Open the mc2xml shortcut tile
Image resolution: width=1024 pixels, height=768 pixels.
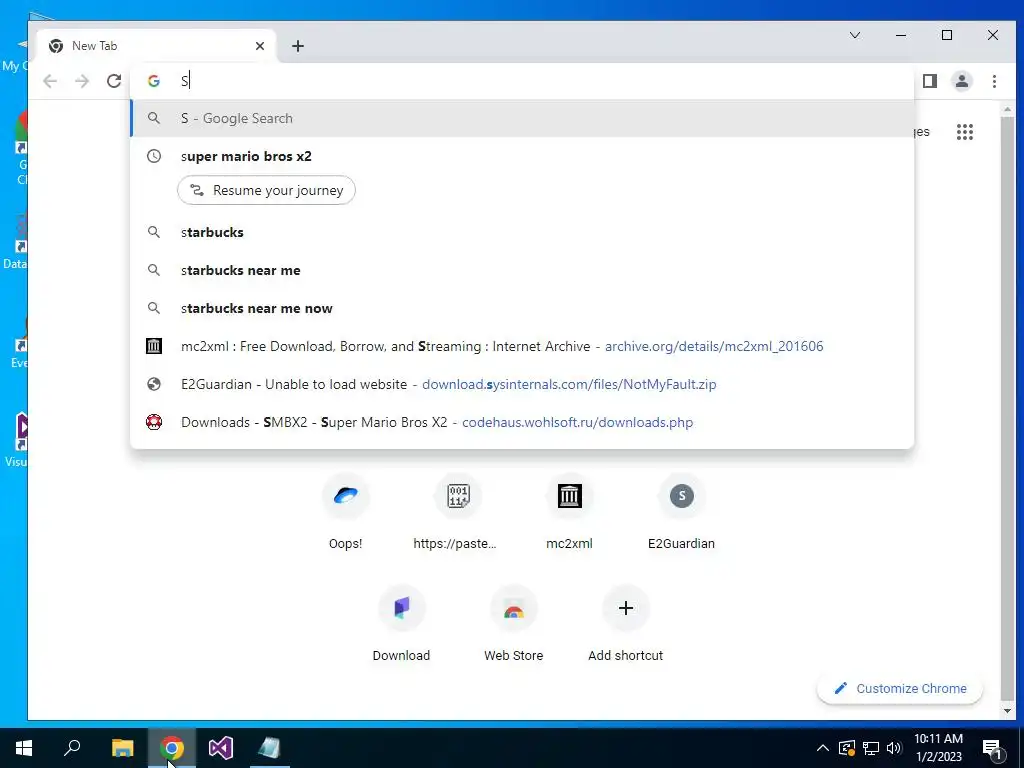pyautogui.click(x=569, y=512)
